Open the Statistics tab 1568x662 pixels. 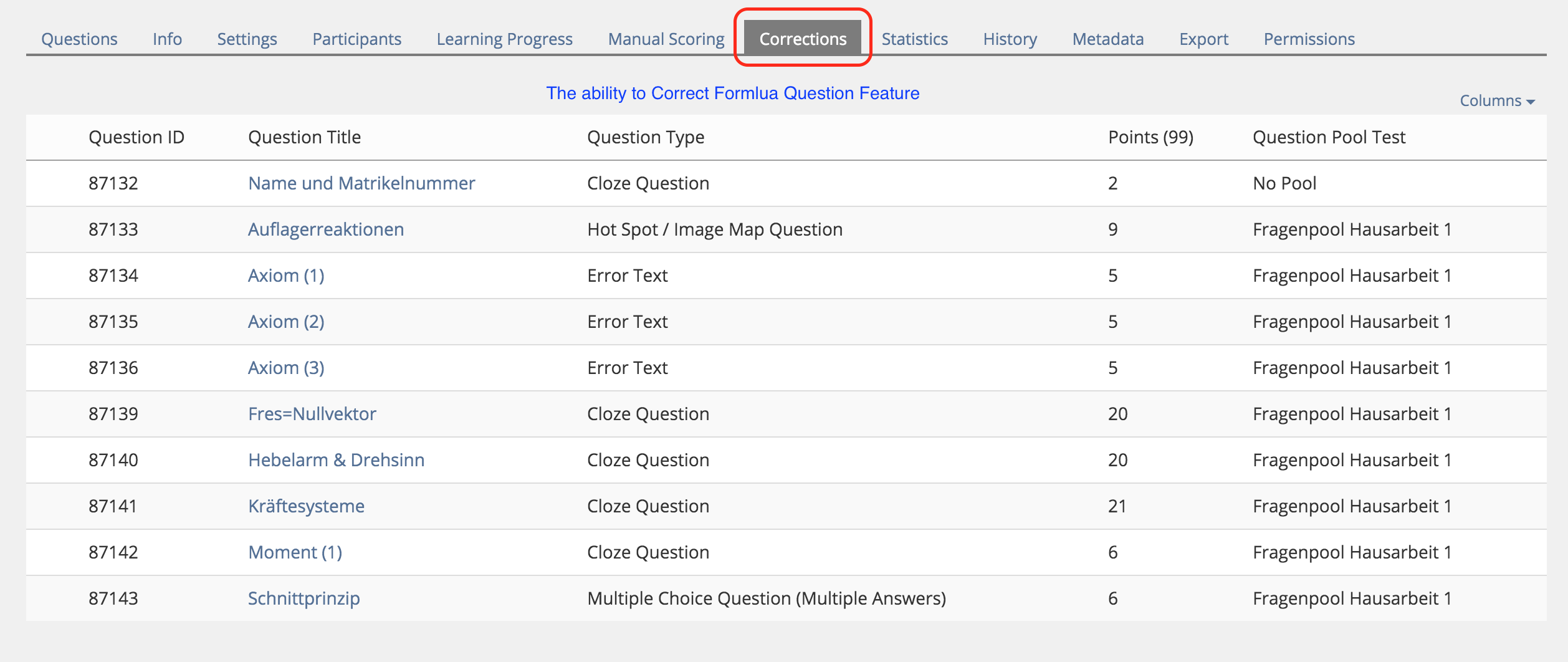click(914, 39)
